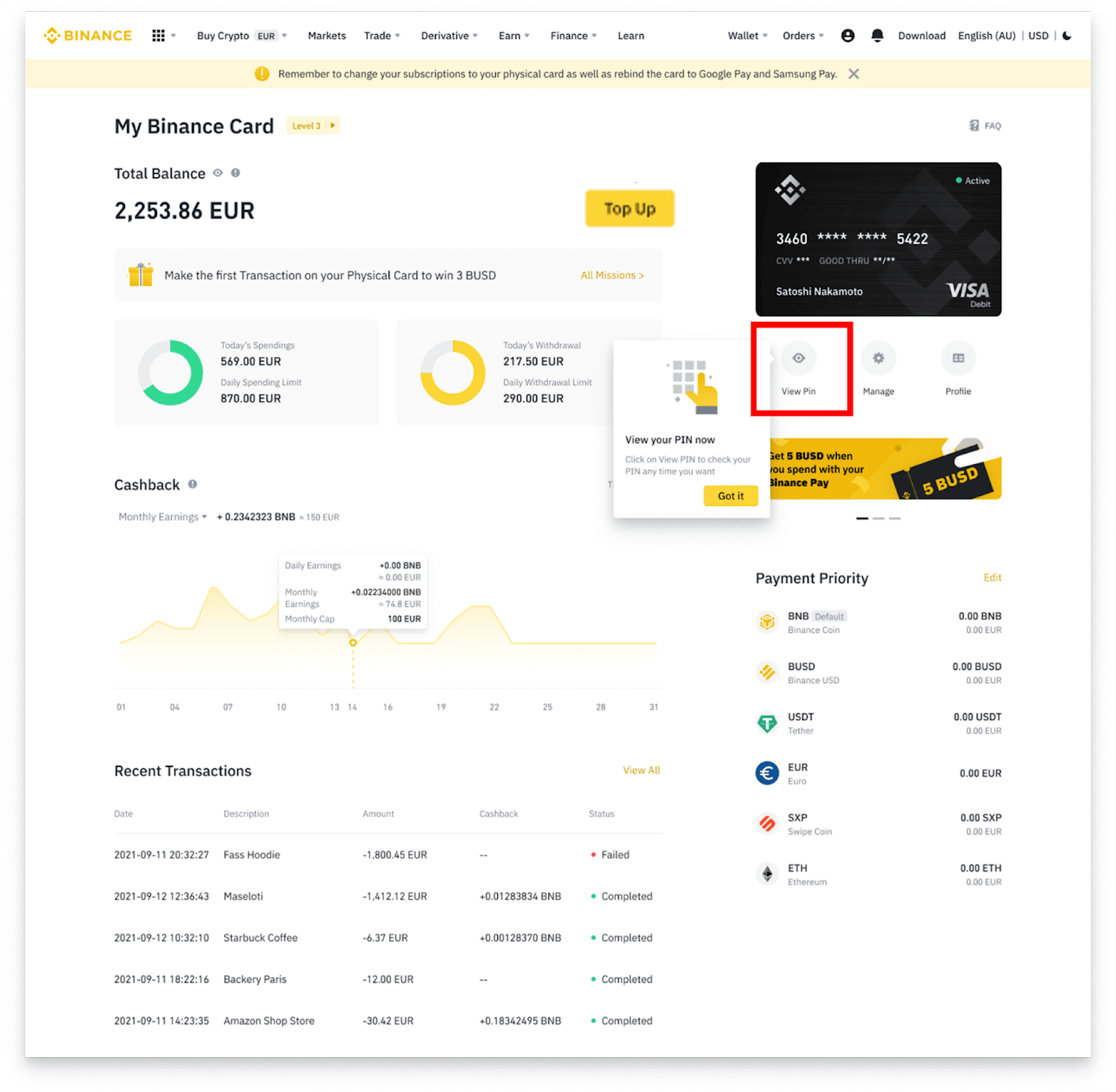Click the yellow Today's Withdrawal ring
Image resolution: width=1116 pixels, height=1092 pixels.
tap(453, 373)
